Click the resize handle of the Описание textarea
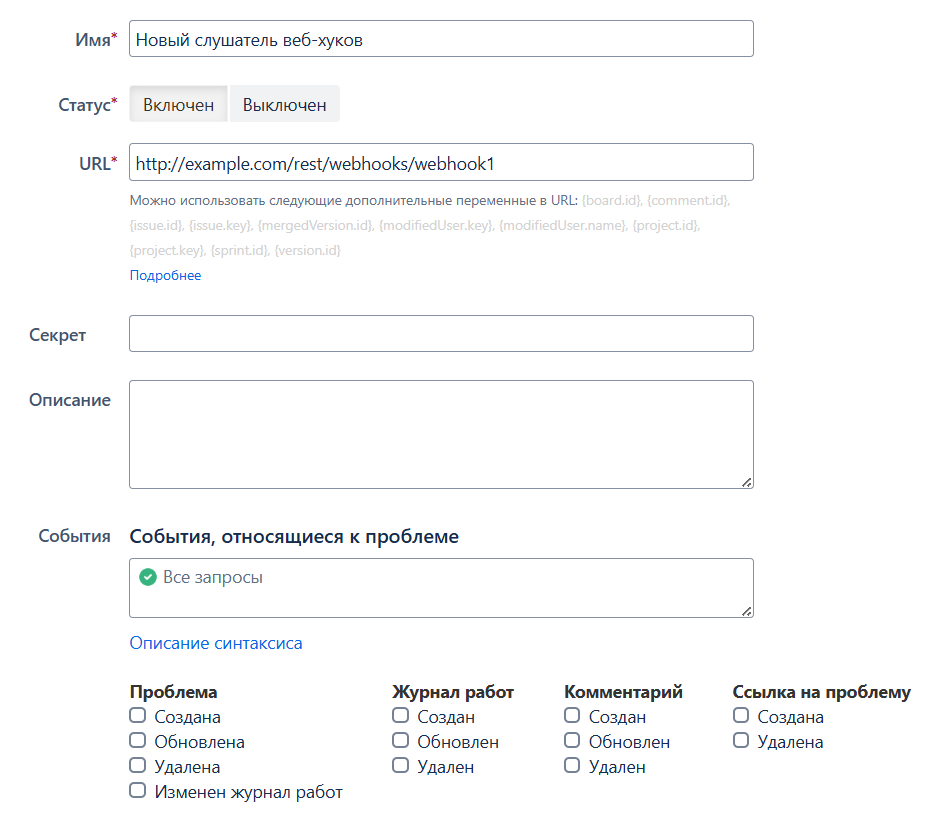The width and height of the screenshot is (941, 821). point(747,483)
